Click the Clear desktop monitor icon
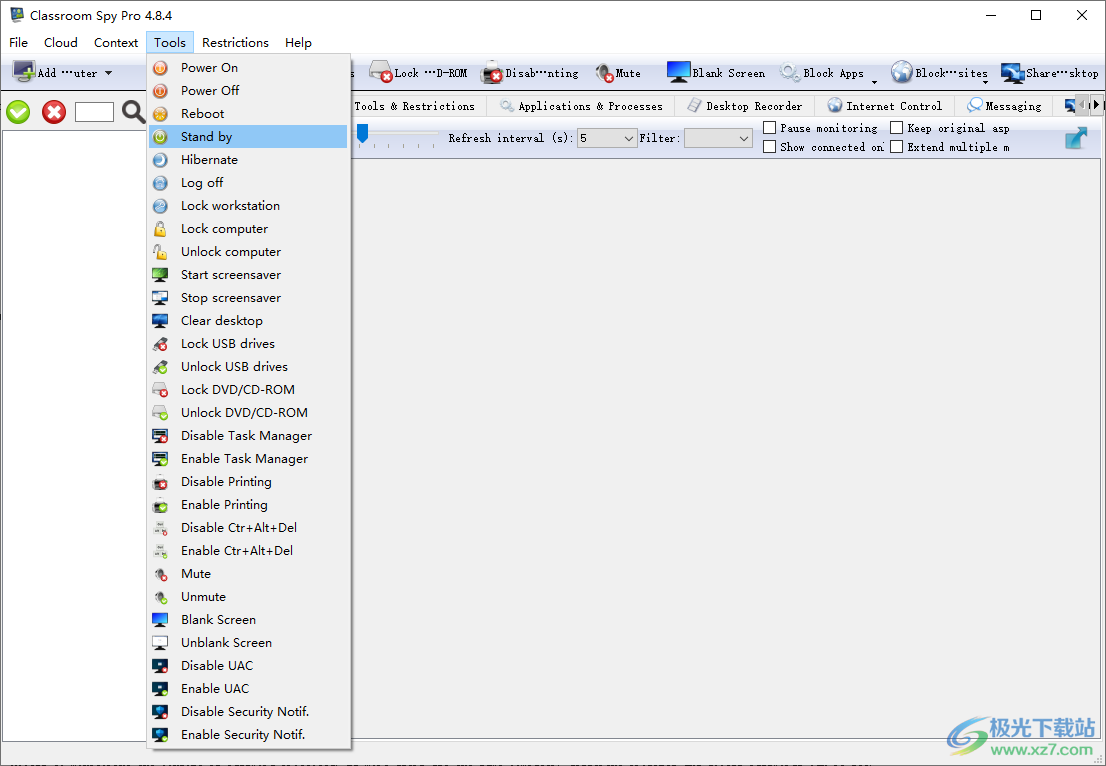 (x=160, y=321)
